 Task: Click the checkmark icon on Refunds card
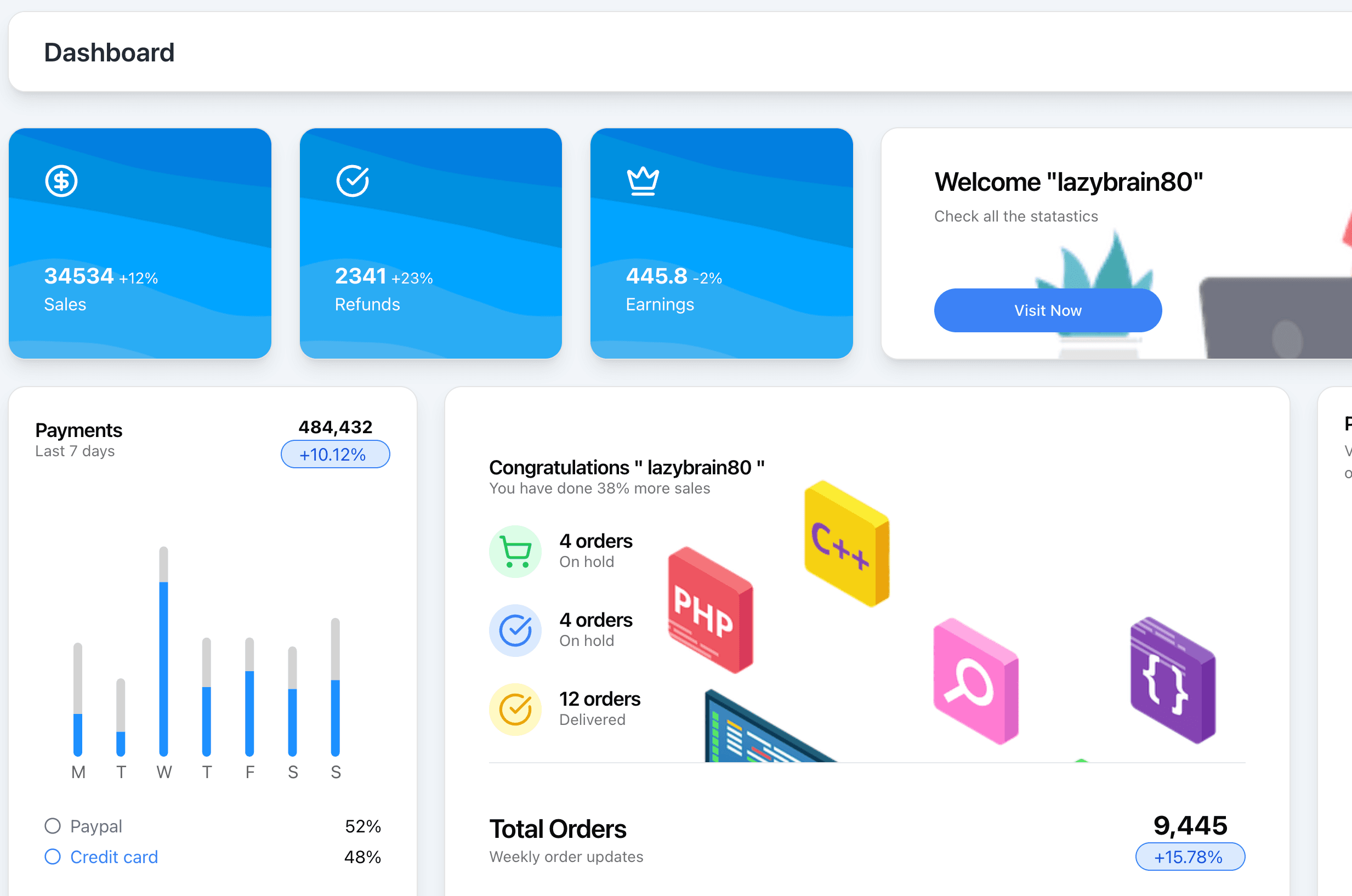(353, 181)
